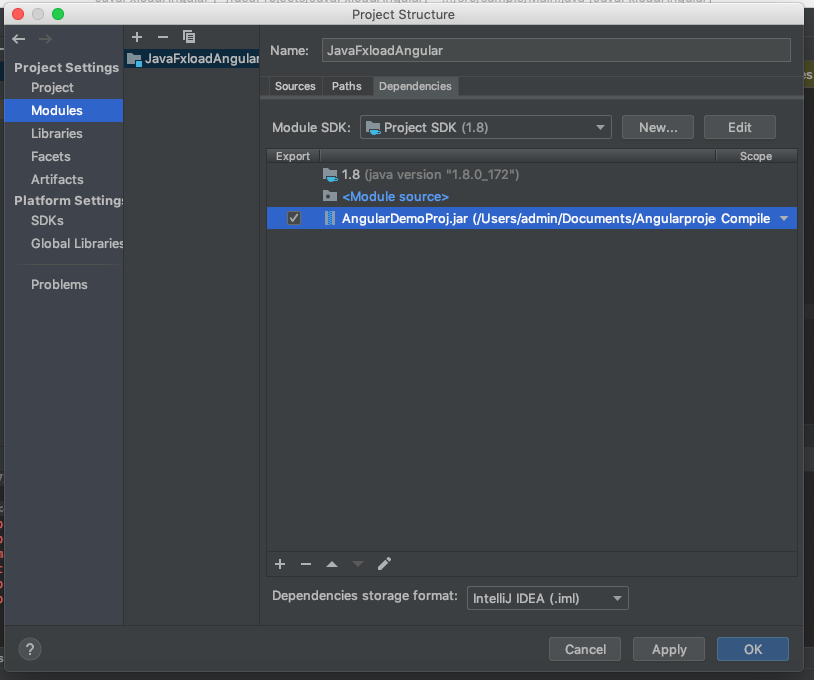
Task: Switch to the Dependencies tab
Action: click(x=415, y=86)
